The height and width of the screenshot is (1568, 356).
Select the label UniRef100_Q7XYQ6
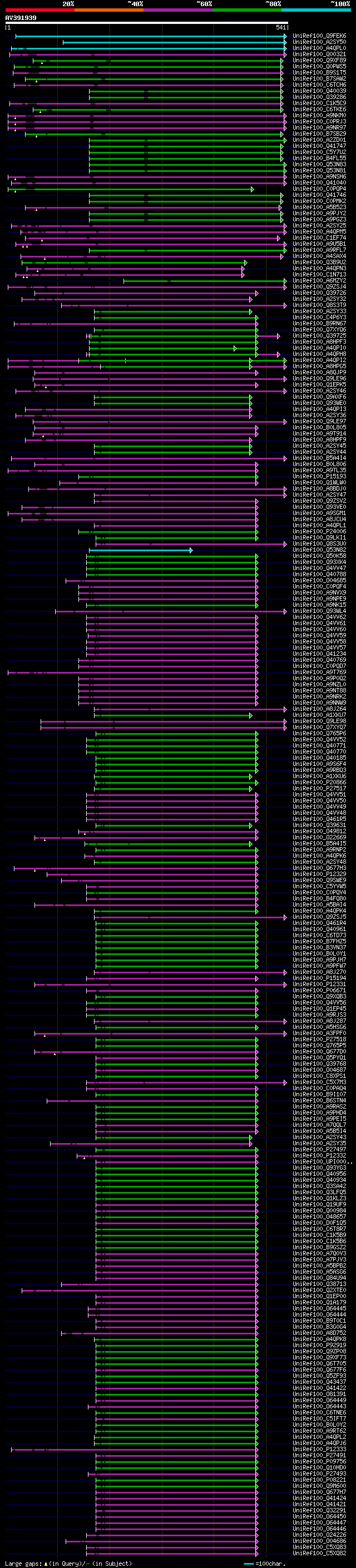319,330
